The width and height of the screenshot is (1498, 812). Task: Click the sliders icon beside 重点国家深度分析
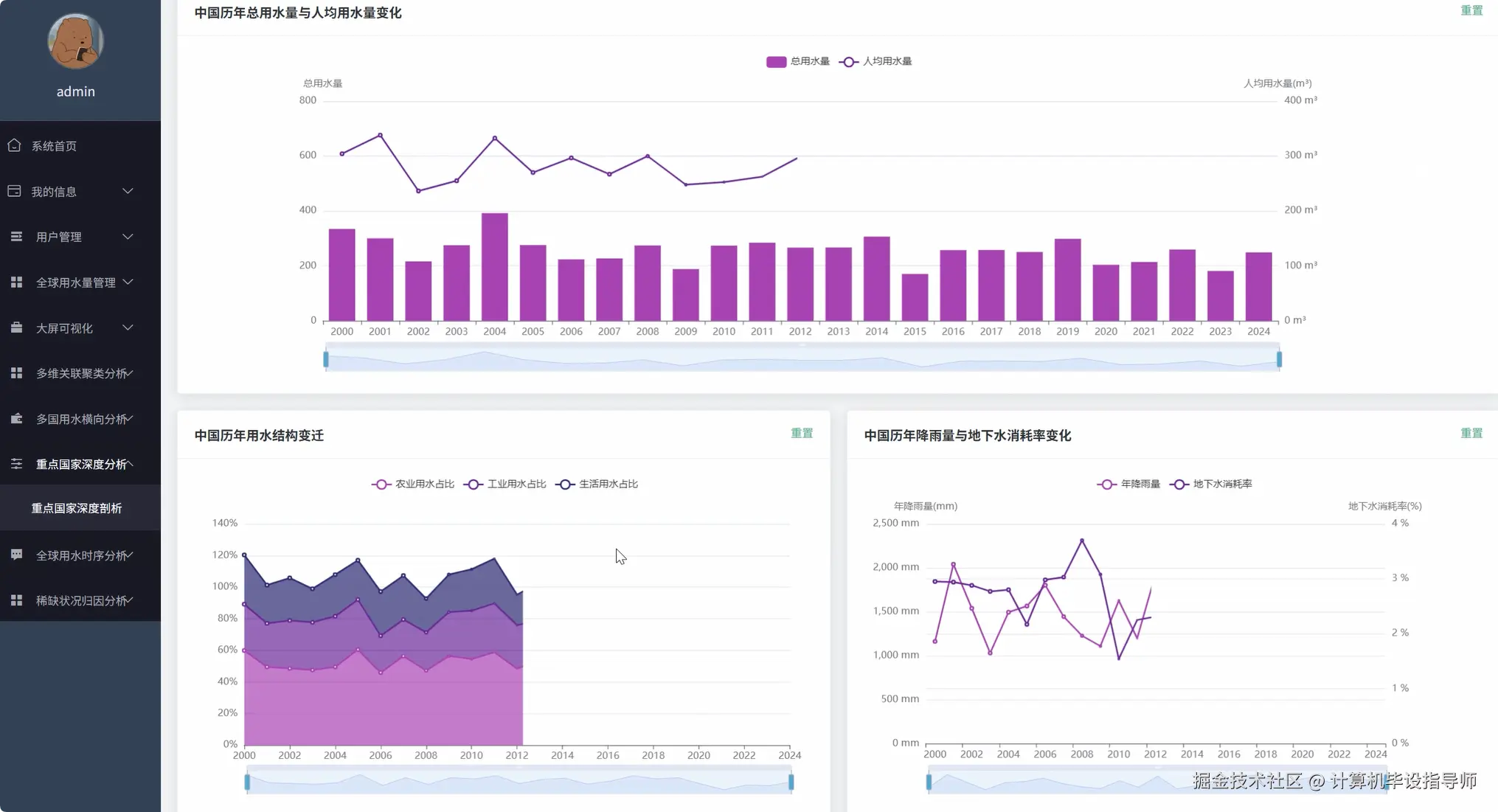(16, 464)
